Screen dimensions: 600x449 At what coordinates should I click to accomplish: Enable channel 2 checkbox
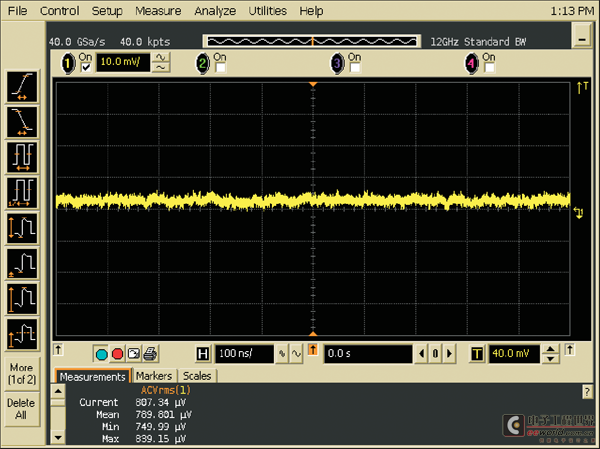click(x=218, y=69)
